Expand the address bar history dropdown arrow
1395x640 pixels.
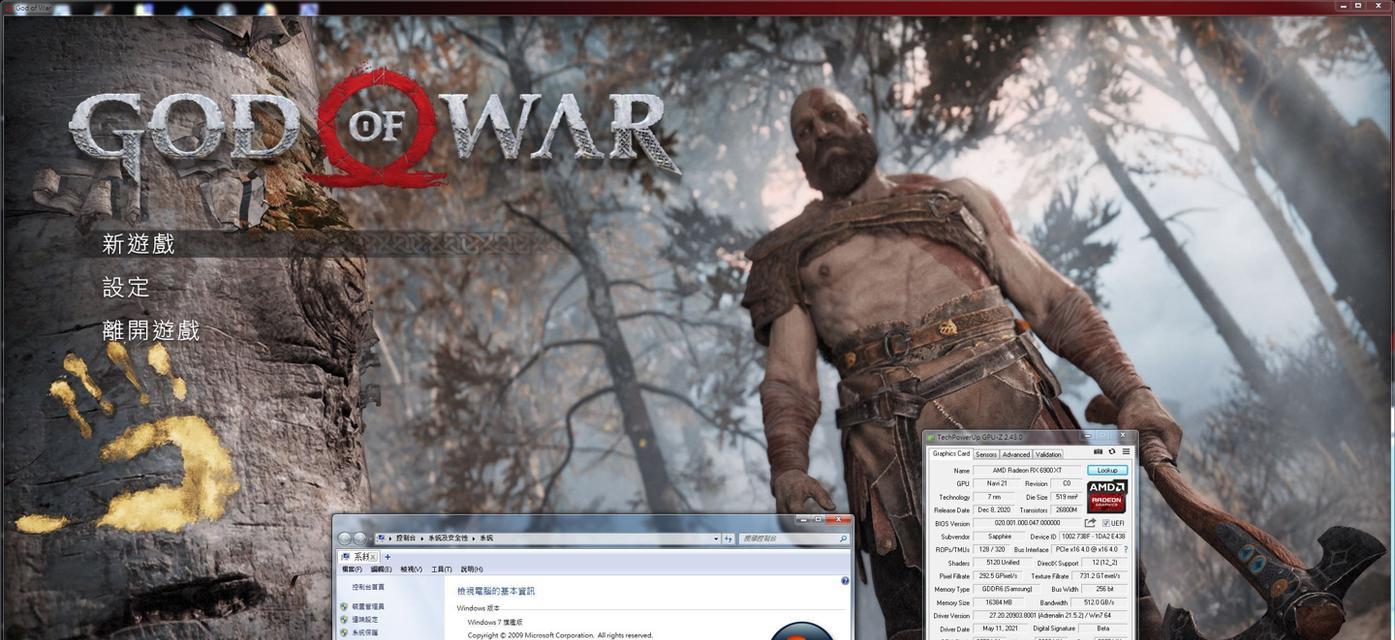click(716, 538)
